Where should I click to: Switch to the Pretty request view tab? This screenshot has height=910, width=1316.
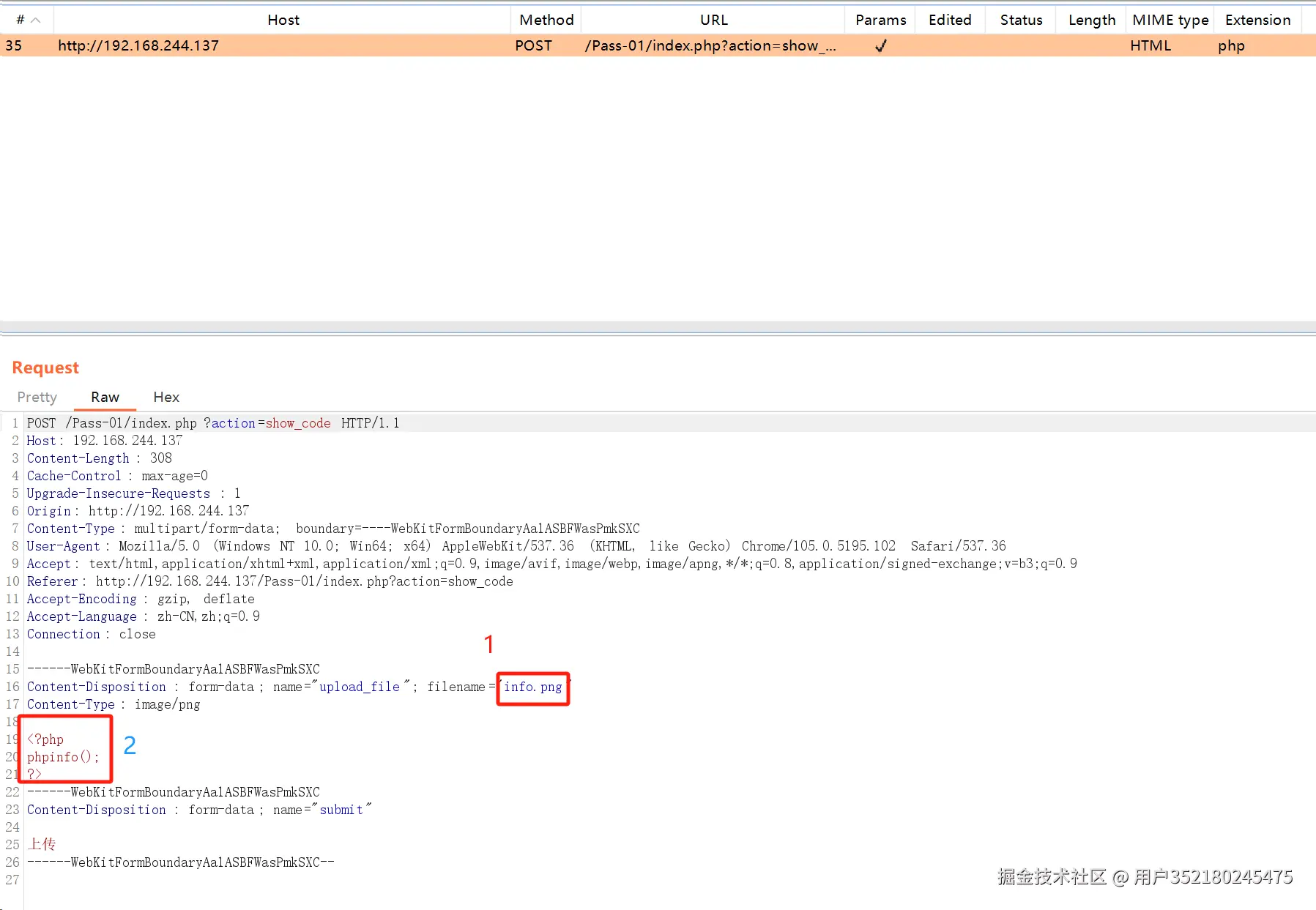(x=37, y=397)
